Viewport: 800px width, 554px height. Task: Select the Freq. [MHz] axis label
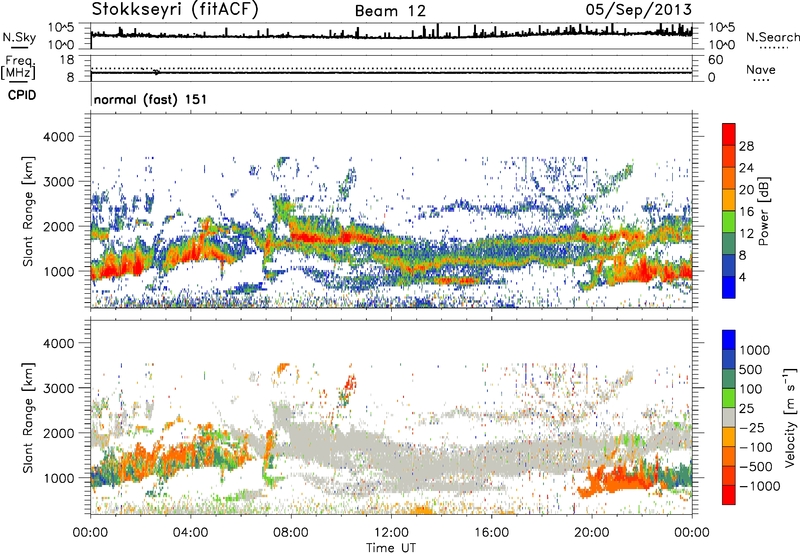19,67
